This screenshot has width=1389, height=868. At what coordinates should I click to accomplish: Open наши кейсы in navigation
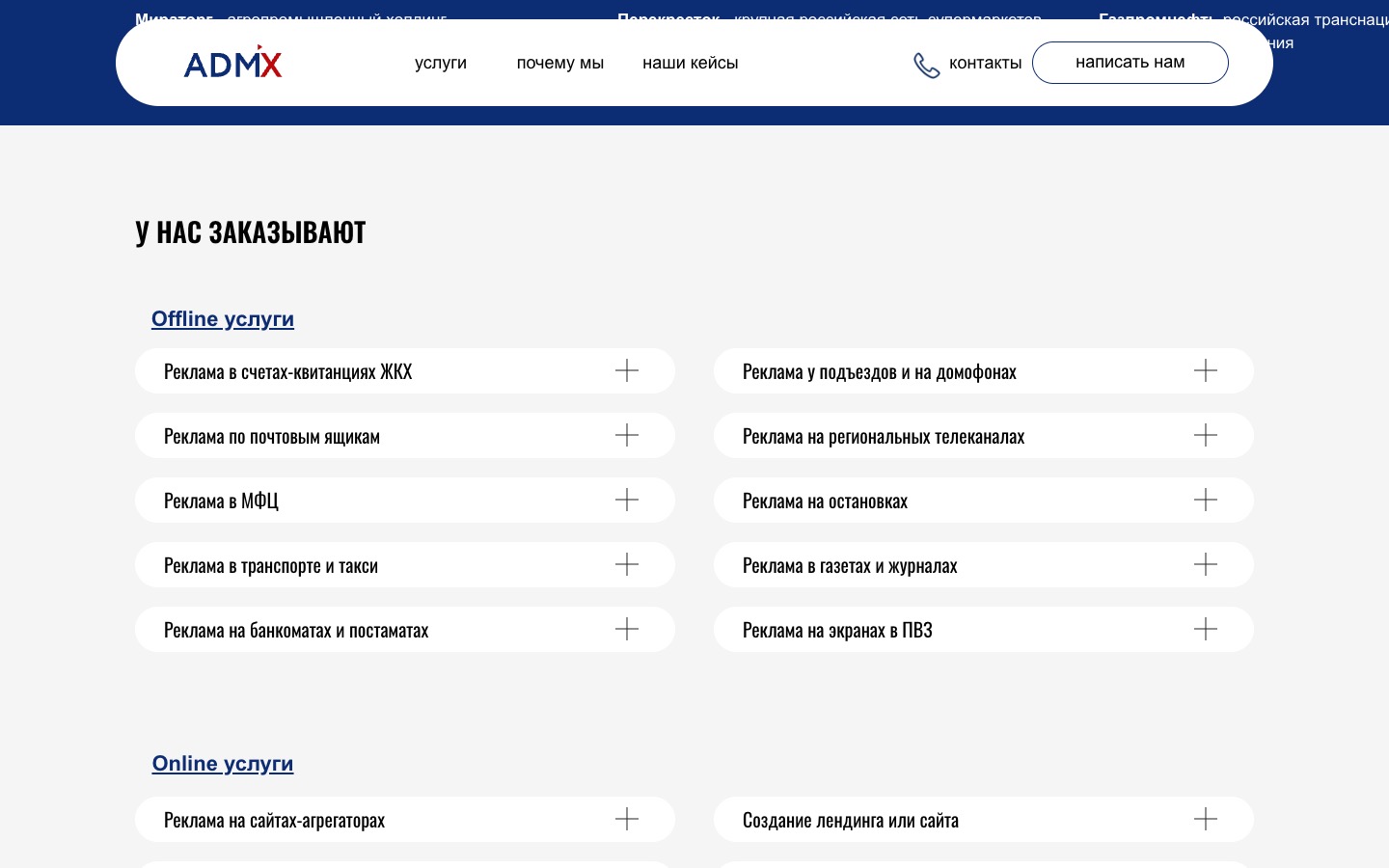click(x=691, y=63)
